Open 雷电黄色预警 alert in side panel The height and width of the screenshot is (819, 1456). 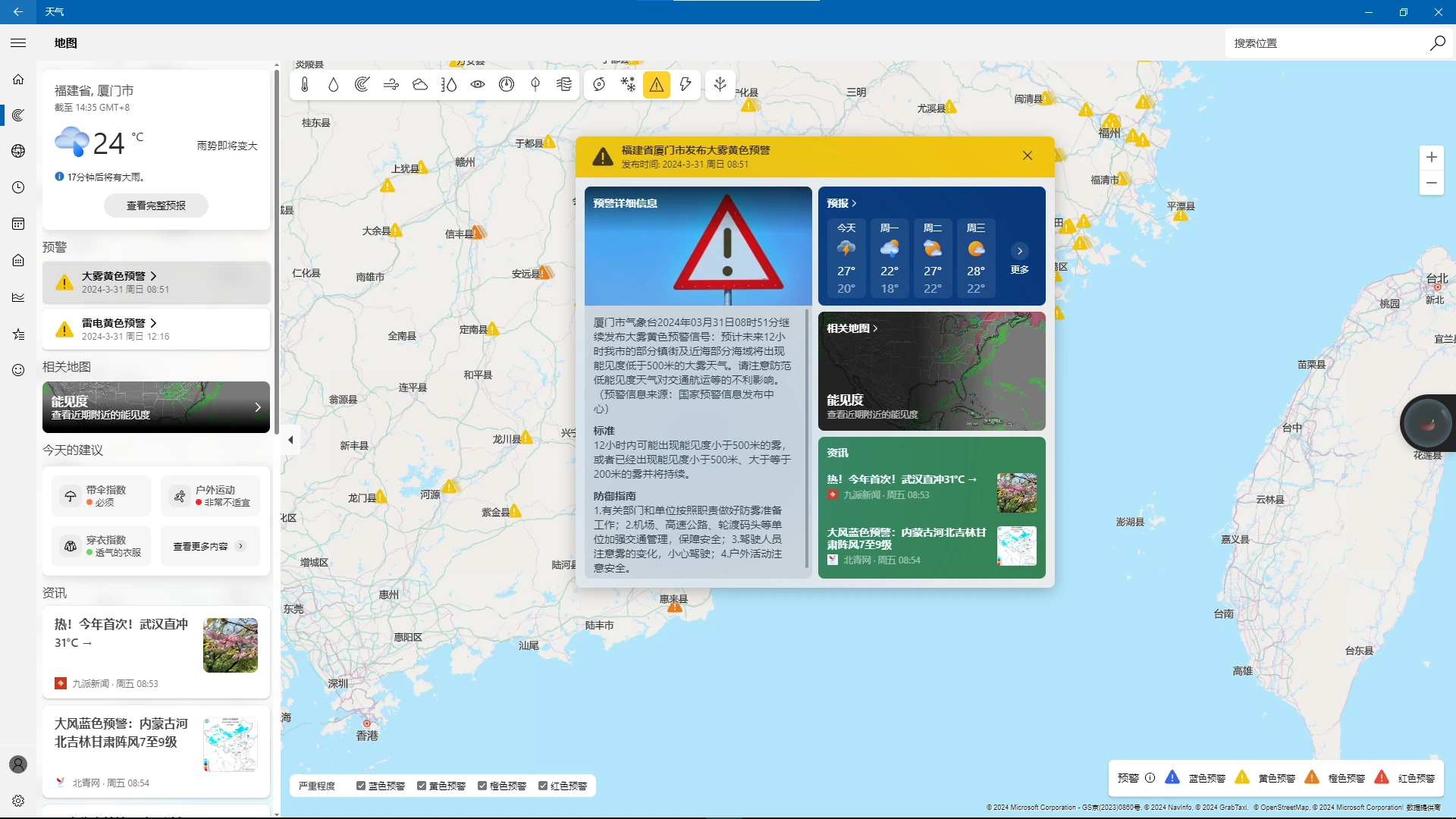coord(156,329)
